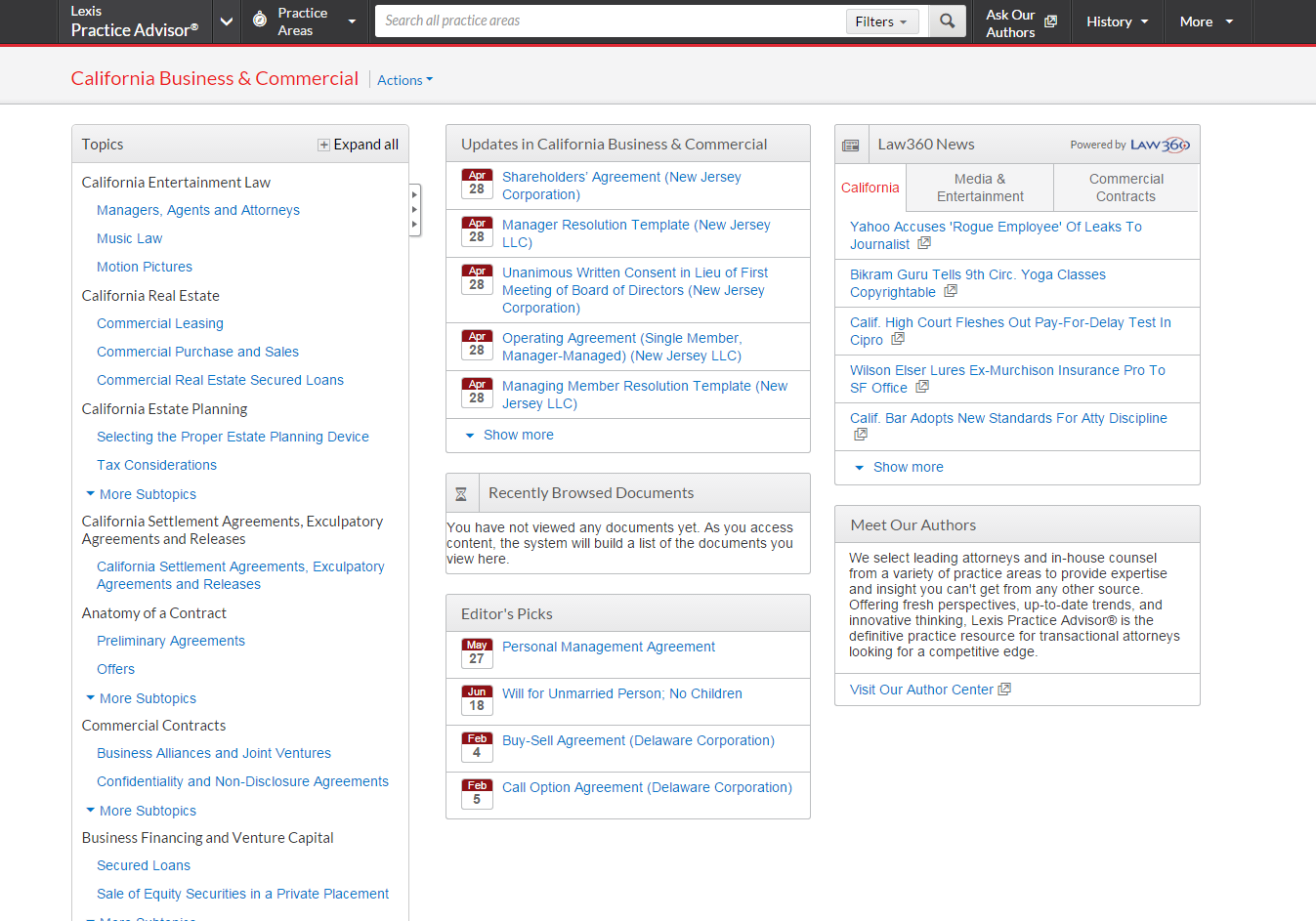Click the search magnifier button
Image resolution: width=1316 pixels, height=921 pixels.
947,21
